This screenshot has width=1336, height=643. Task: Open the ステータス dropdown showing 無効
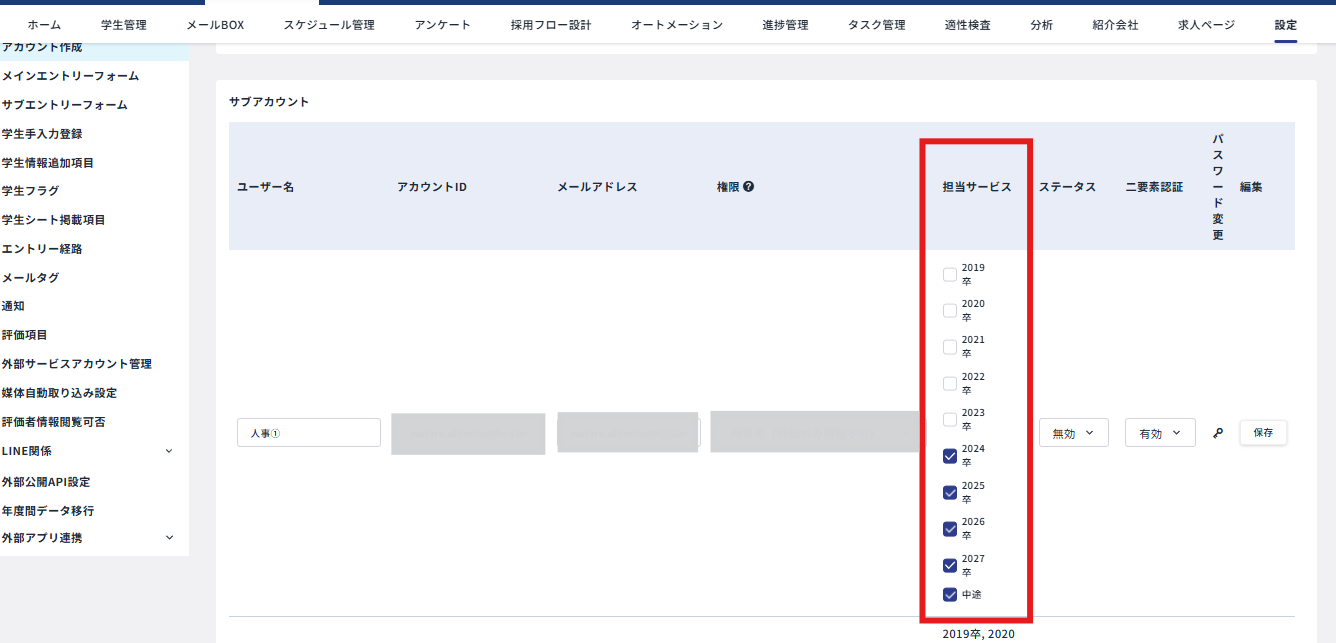click(x=1073, y=433)
